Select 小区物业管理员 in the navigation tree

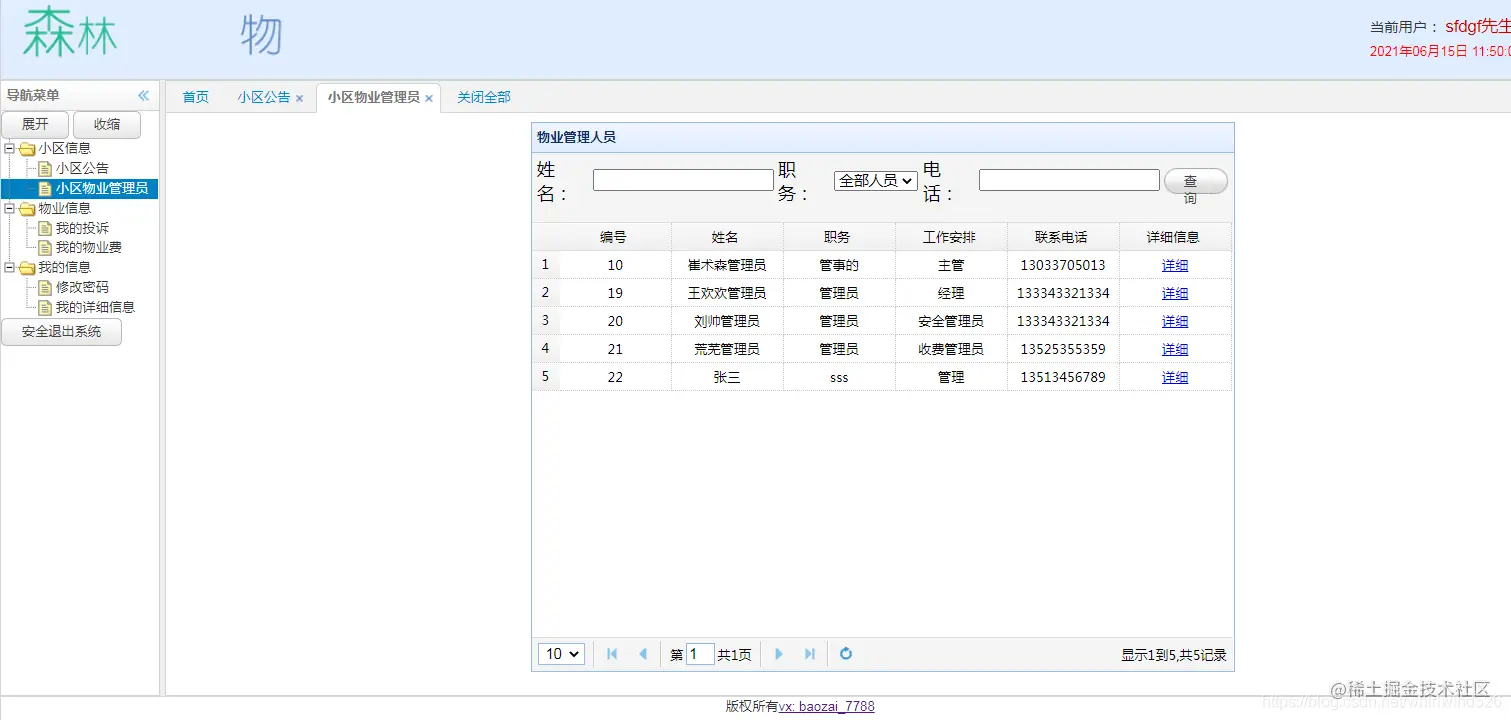[102, 188]
